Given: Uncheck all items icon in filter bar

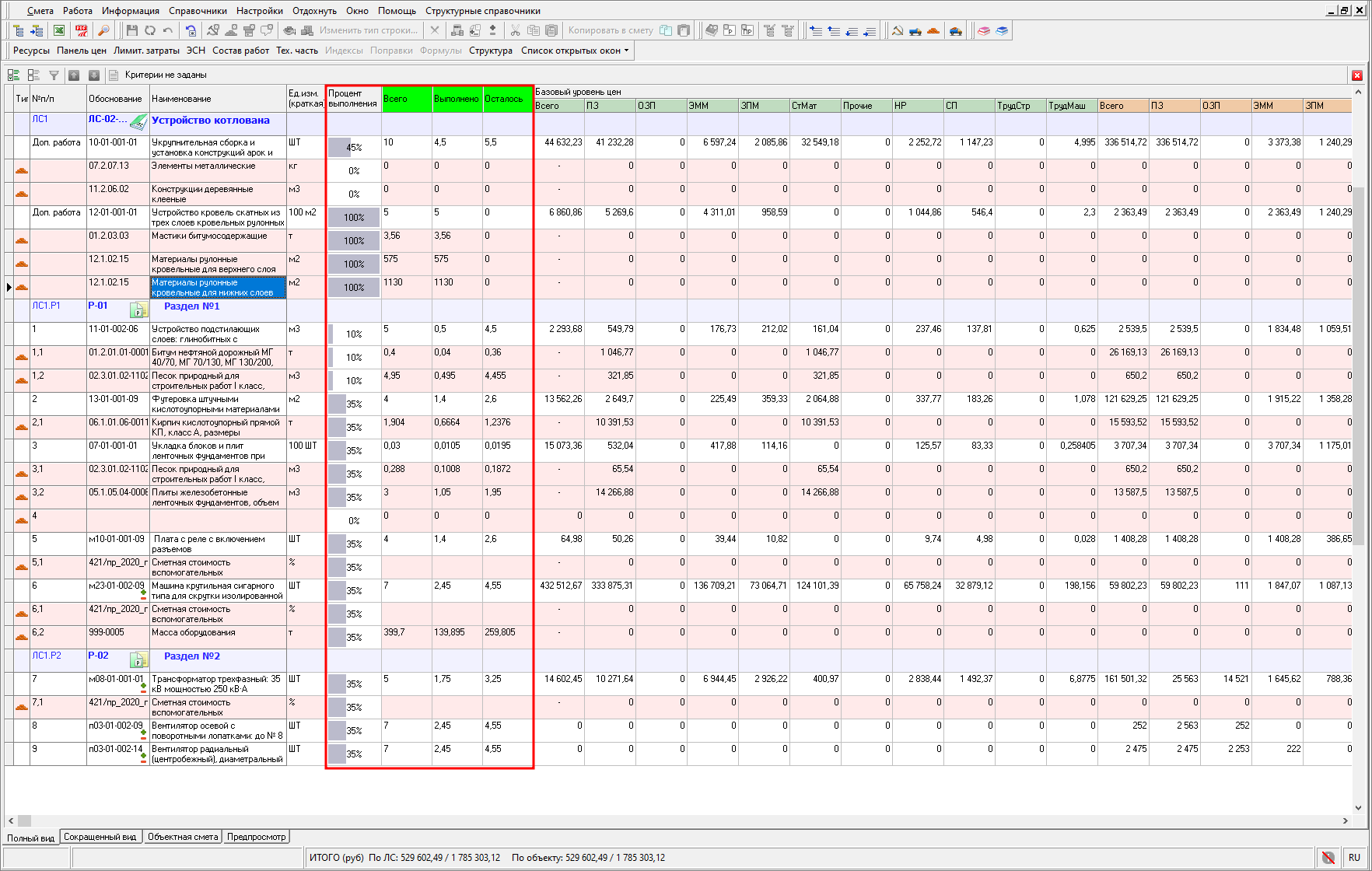Looking at the screenshot, I should (33, 75).
